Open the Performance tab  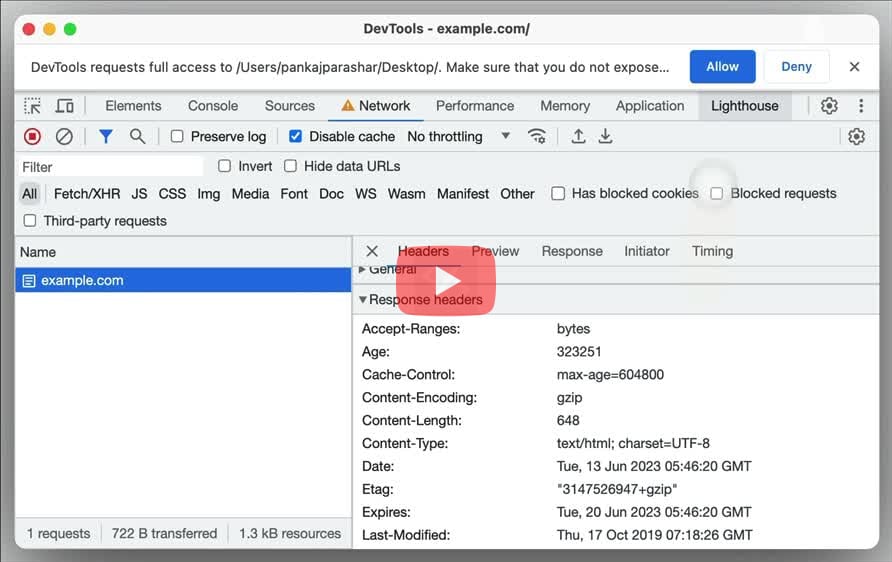(475, 106)
